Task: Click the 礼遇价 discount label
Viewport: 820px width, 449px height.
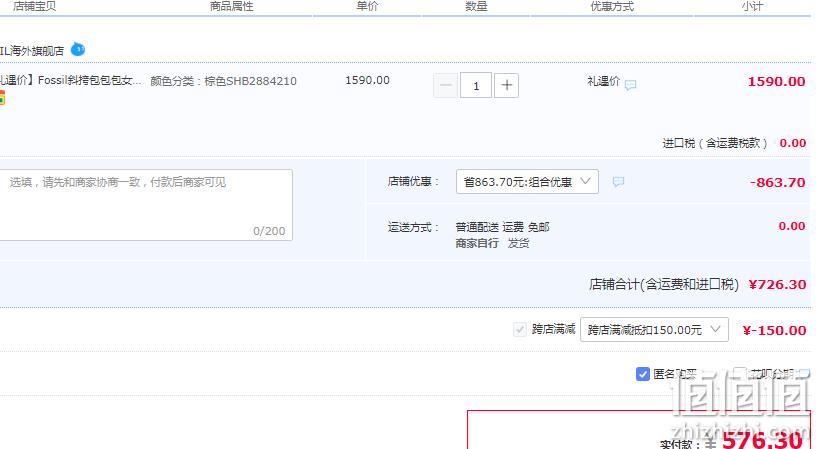Action: (603, 81)
